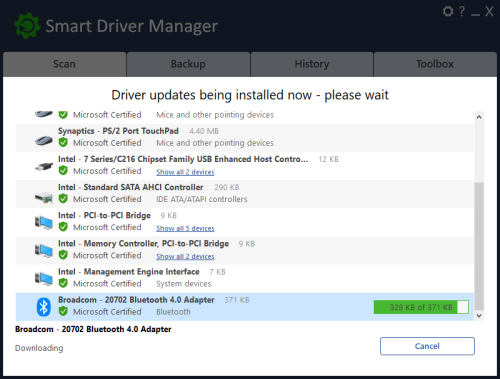
Task: Click monitor icon for Management Engine Interface
Action: 44,279
